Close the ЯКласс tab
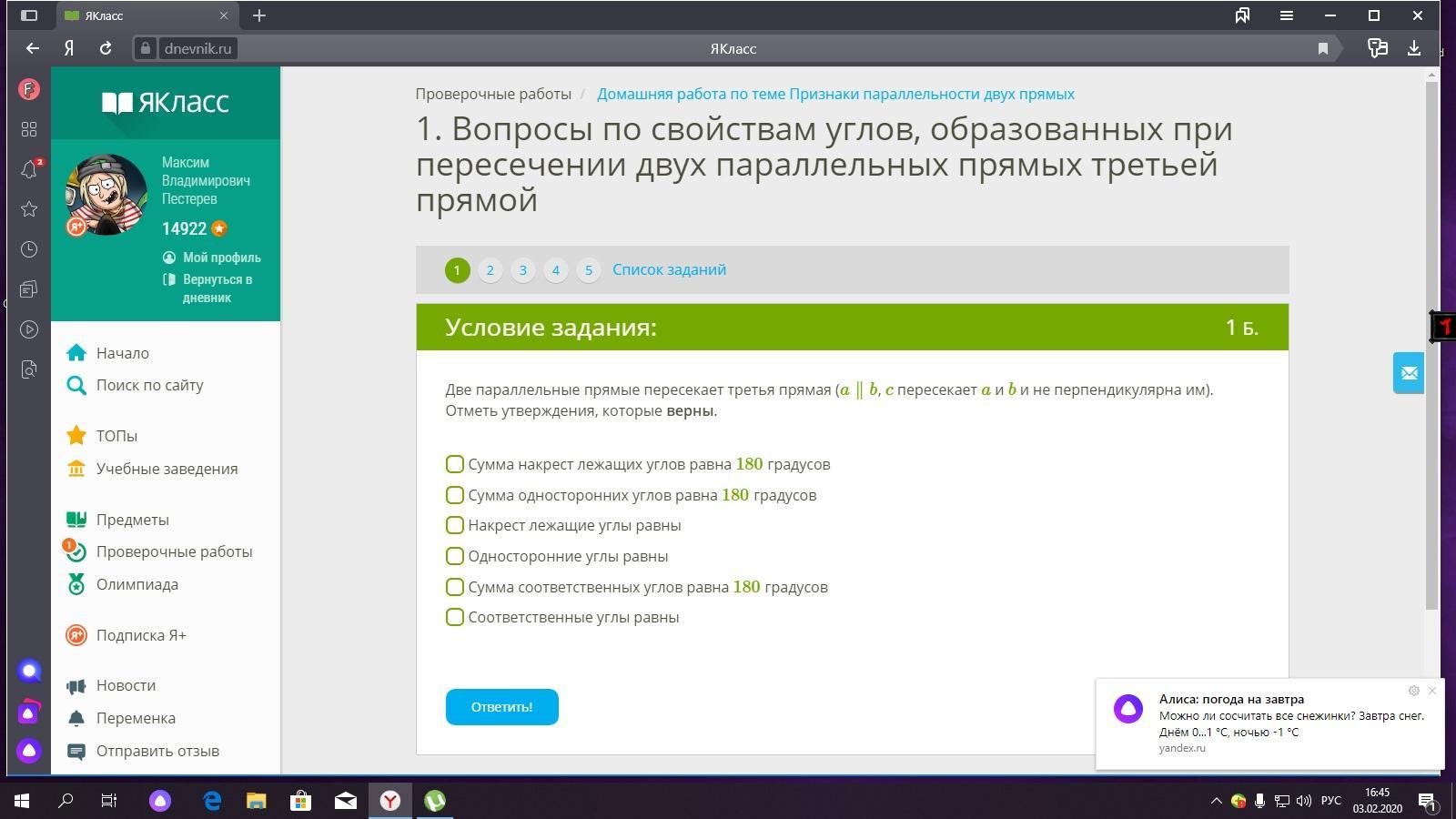 pyautogui.click(x=224, y=15)
